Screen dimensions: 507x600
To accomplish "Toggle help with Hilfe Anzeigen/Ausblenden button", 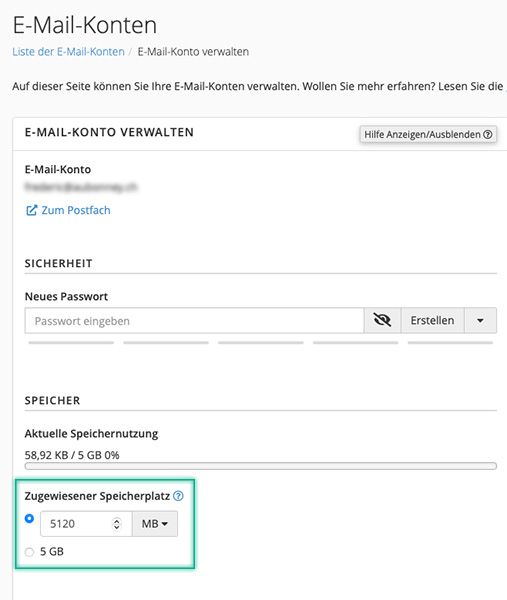I will click(x=428, y=134).
